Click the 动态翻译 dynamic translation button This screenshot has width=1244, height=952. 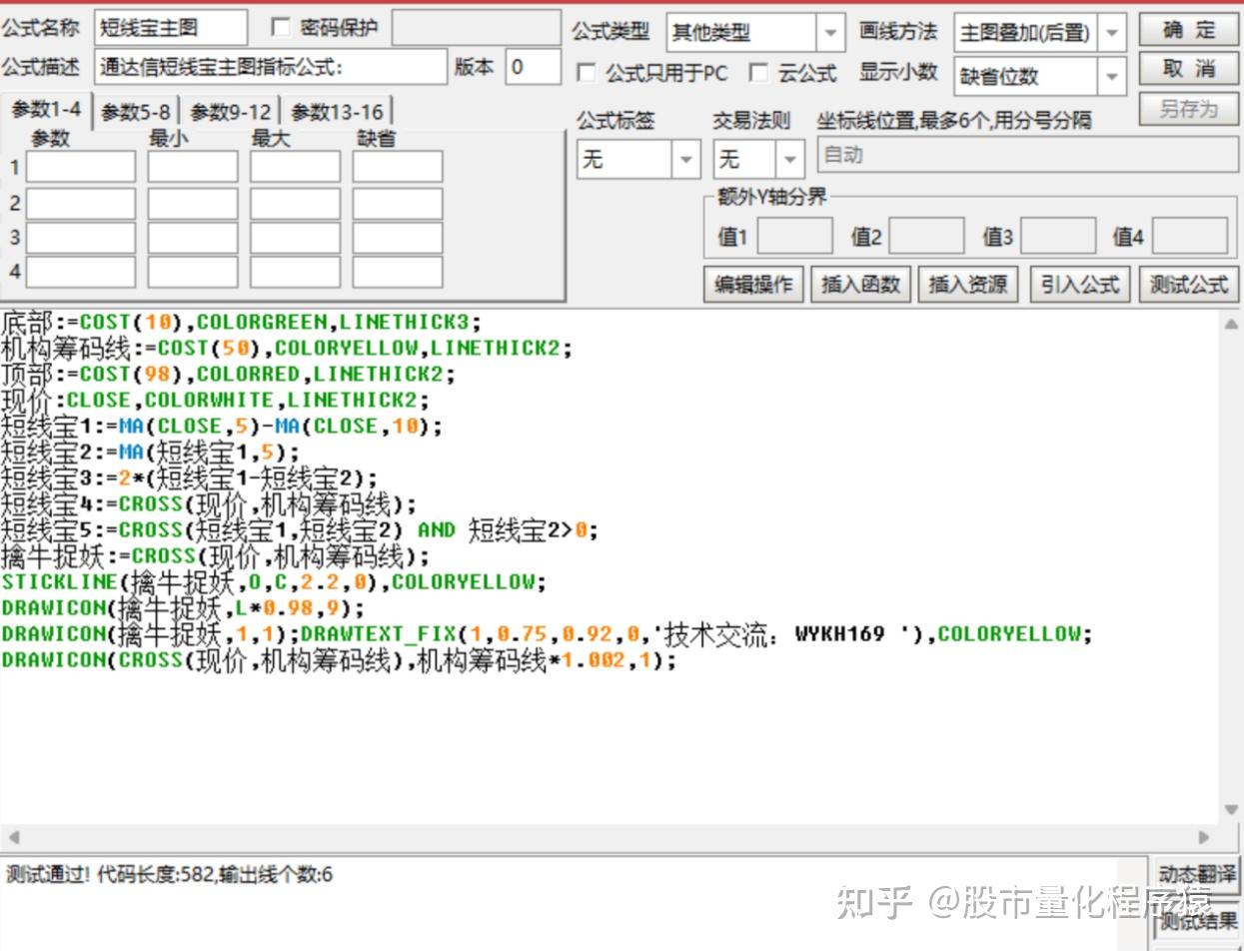pyautogui.click(x=1196, y=875)
